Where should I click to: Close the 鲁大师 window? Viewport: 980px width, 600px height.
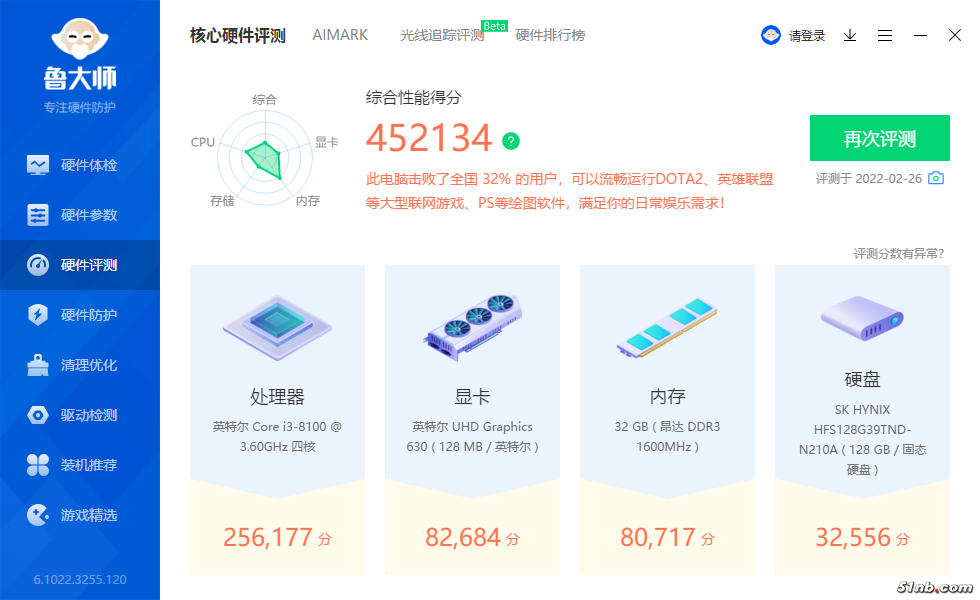[955, 35]
